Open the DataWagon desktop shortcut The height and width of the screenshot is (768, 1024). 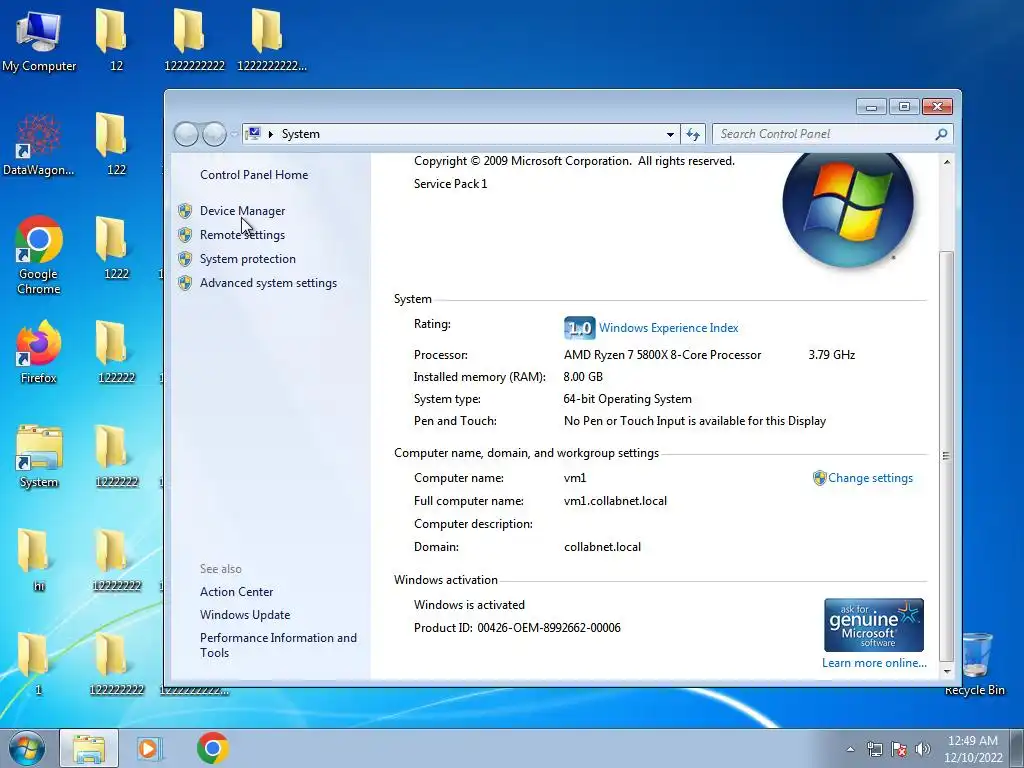39,144
